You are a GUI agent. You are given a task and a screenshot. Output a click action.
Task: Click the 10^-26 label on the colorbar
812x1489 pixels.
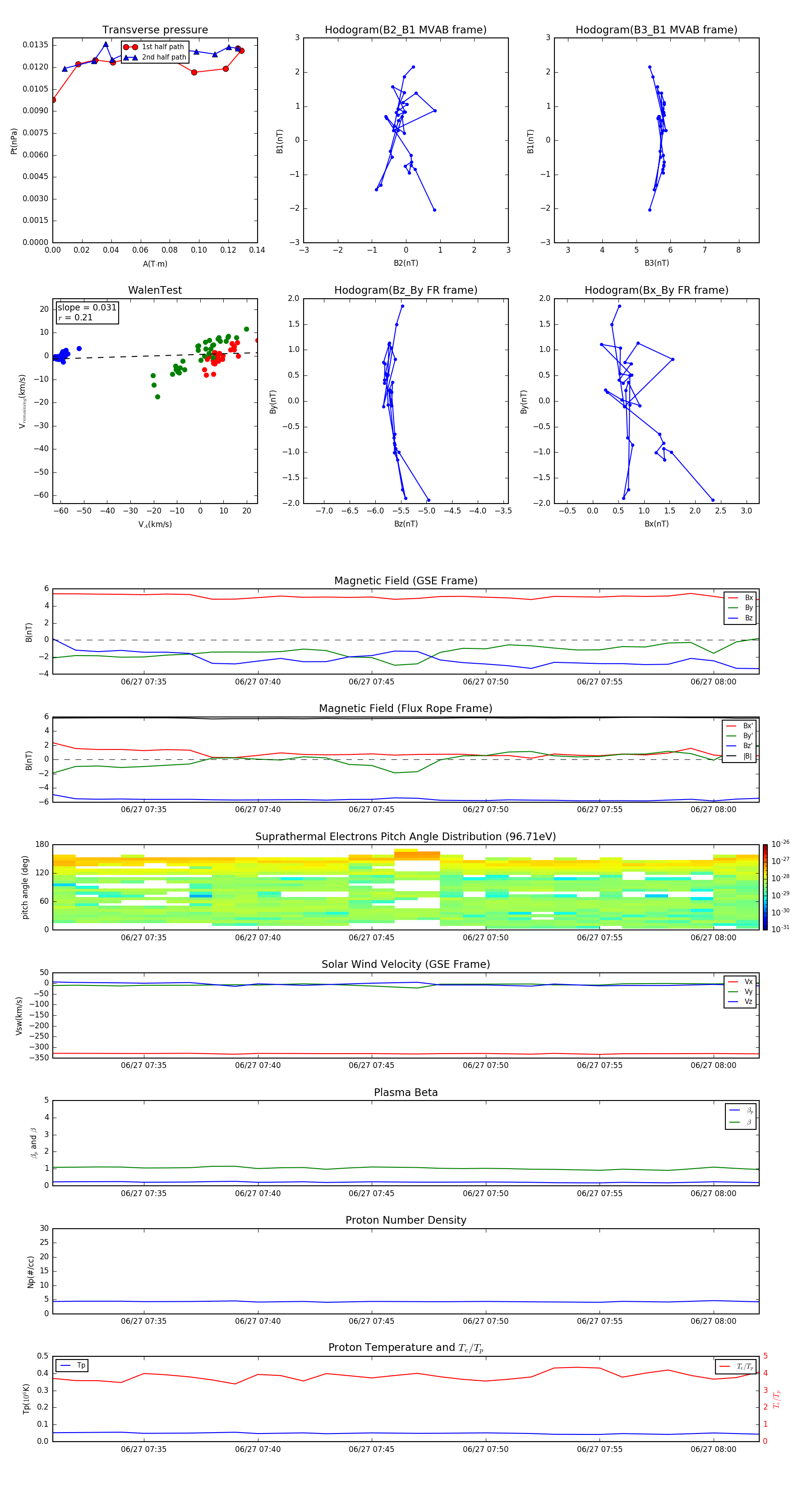coord(780,845)
